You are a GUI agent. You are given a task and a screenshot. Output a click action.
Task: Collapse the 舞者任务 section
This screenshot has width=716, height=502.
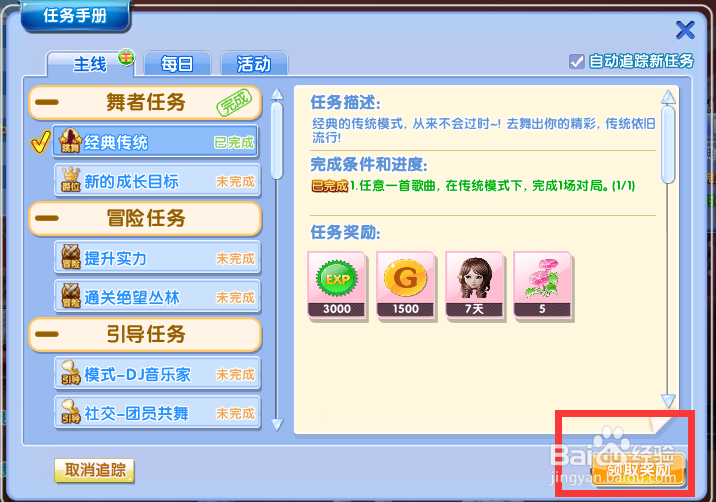47,102
